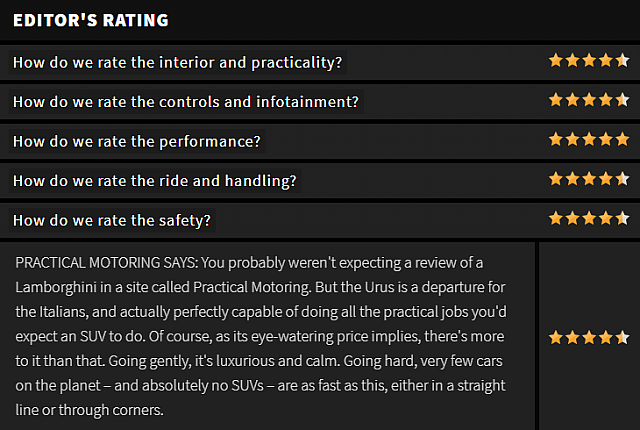Click the safety star rating

tap(589, 218)
